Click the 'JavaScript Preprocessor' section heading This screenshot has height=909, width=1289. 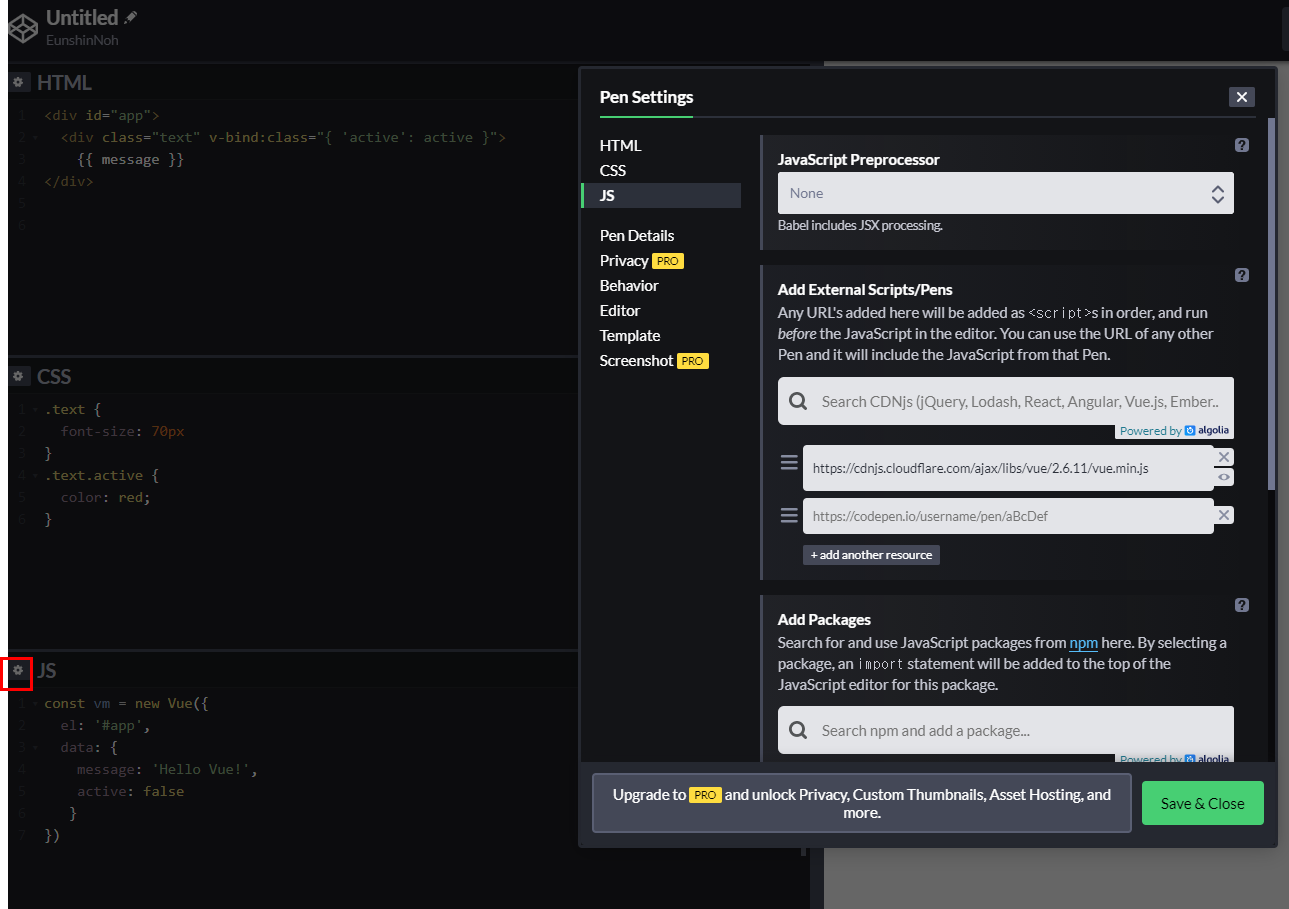pyautogui.click(x=859, y=159)
